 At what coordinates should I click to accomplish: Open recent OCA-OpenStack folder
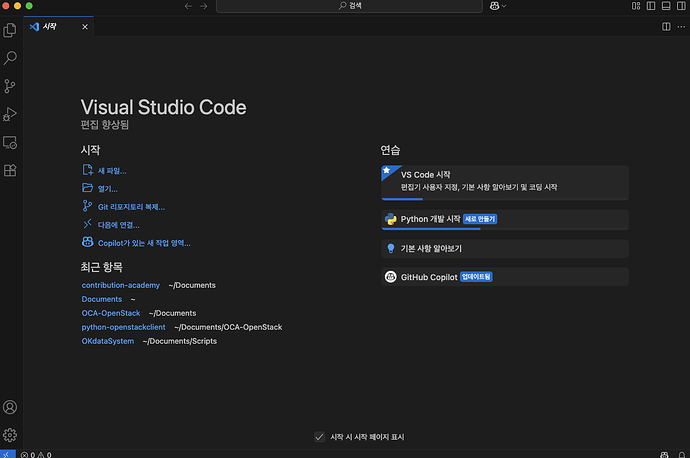(x=111, y=313)
